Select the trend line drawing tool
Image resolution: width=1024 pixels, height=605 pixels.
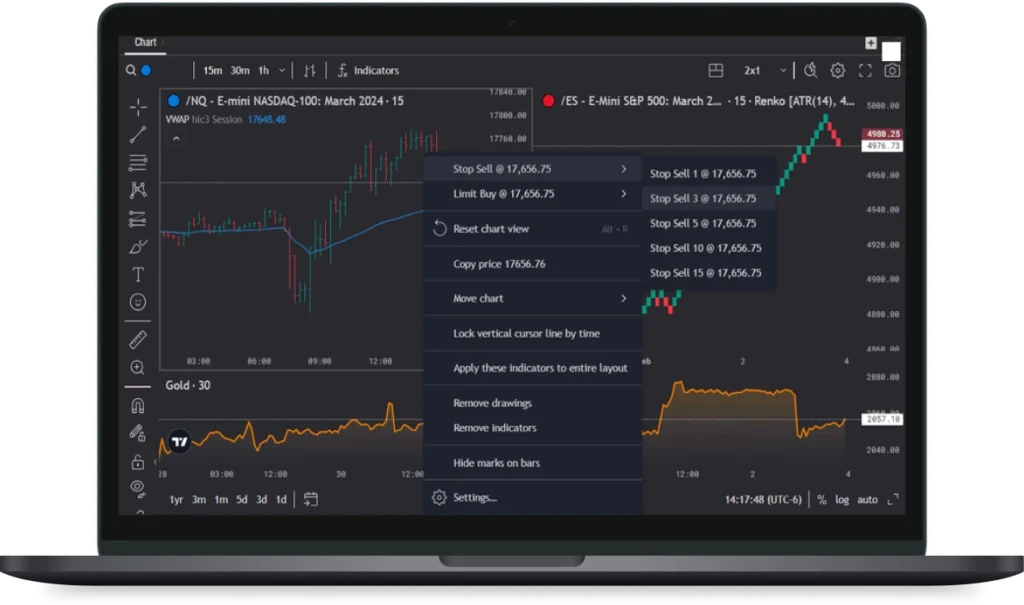click(138, 135)
